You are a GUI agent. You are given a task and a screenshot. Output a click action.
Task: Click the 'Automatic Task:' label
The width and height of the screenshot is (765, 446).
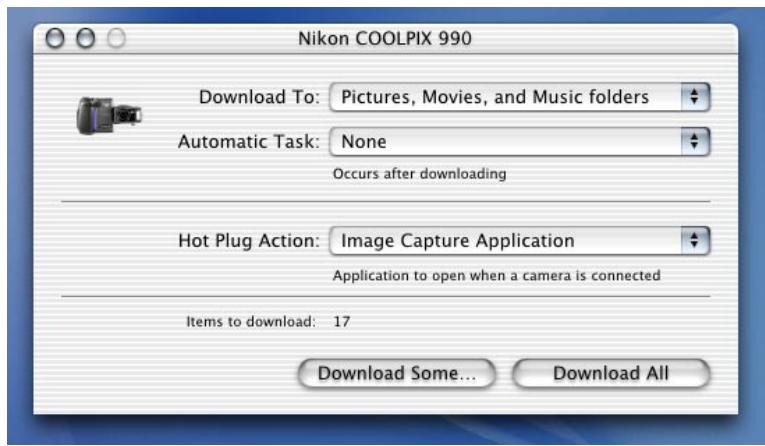(249, 142)
